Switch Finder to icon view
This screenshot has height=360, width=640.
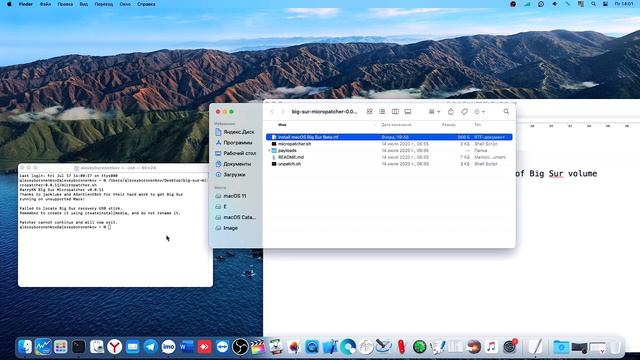tap(369, 111)
